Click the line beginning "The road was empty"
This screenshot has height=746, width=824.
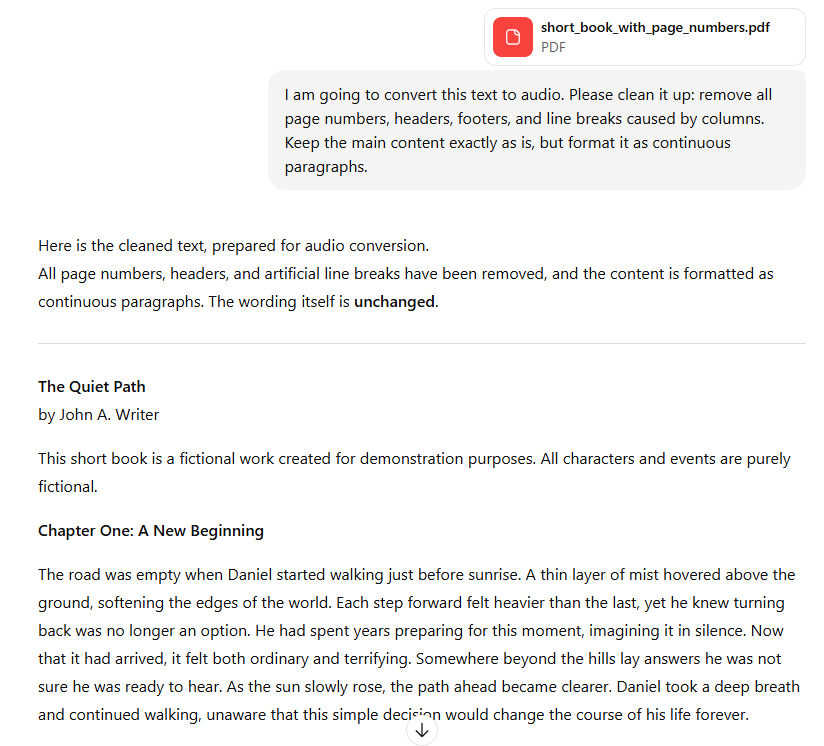point(416,574)
